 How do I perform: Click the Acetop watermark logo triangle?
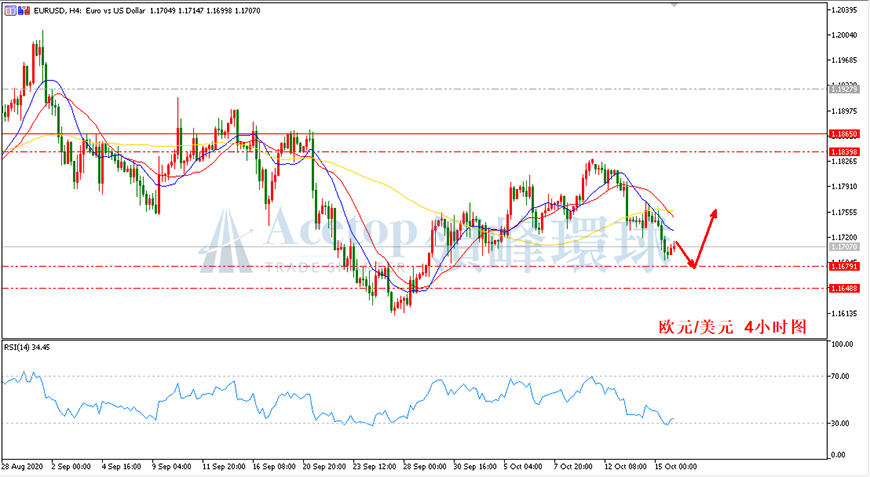(x=226, y=240)
